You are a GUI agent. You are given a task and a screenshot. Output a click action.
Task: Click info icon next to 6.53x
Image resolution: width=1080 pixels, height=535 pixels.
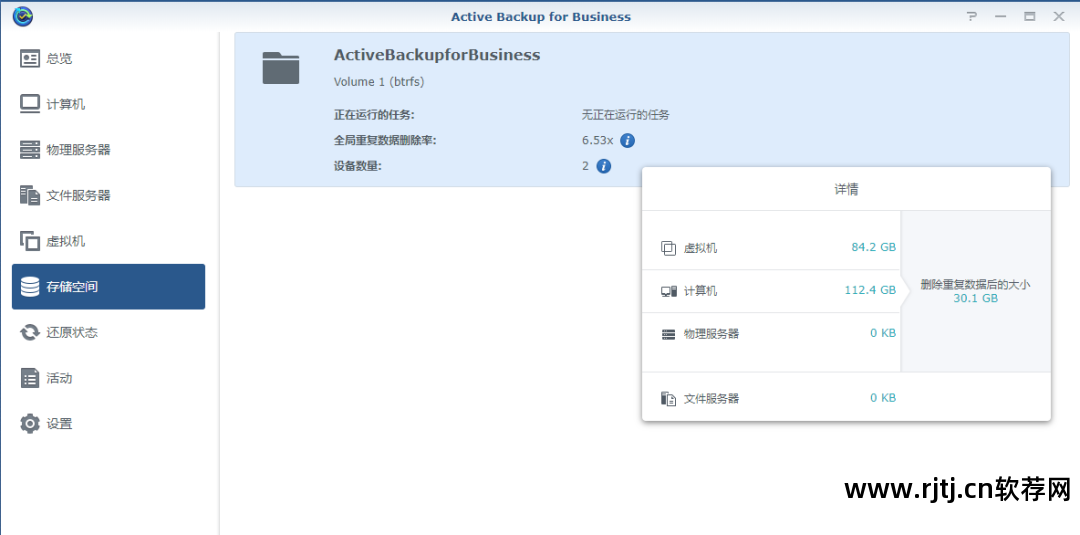[x=627, y=140]
